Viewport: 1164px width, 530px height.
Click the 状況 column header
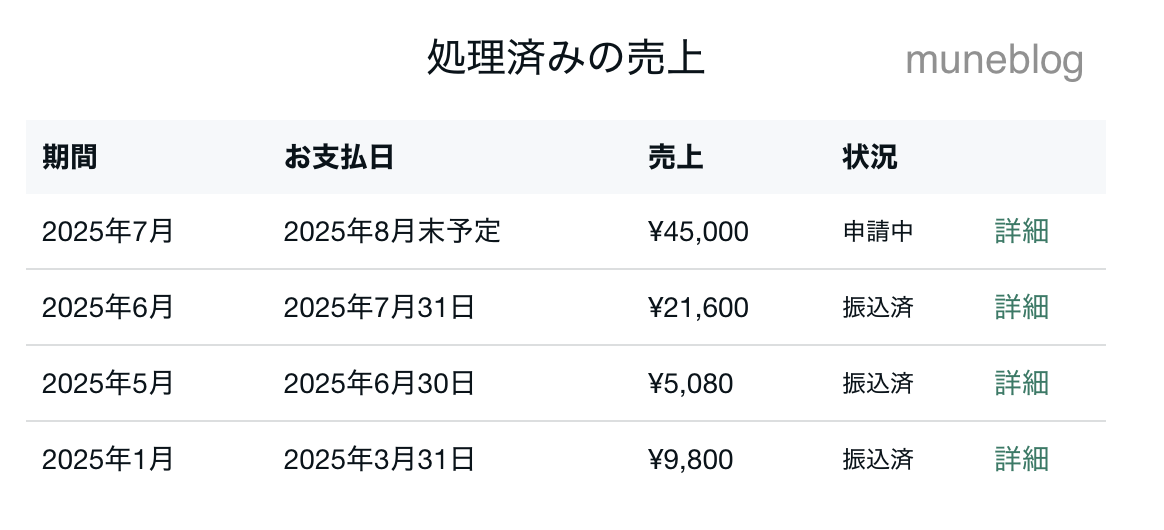point(870,157)
